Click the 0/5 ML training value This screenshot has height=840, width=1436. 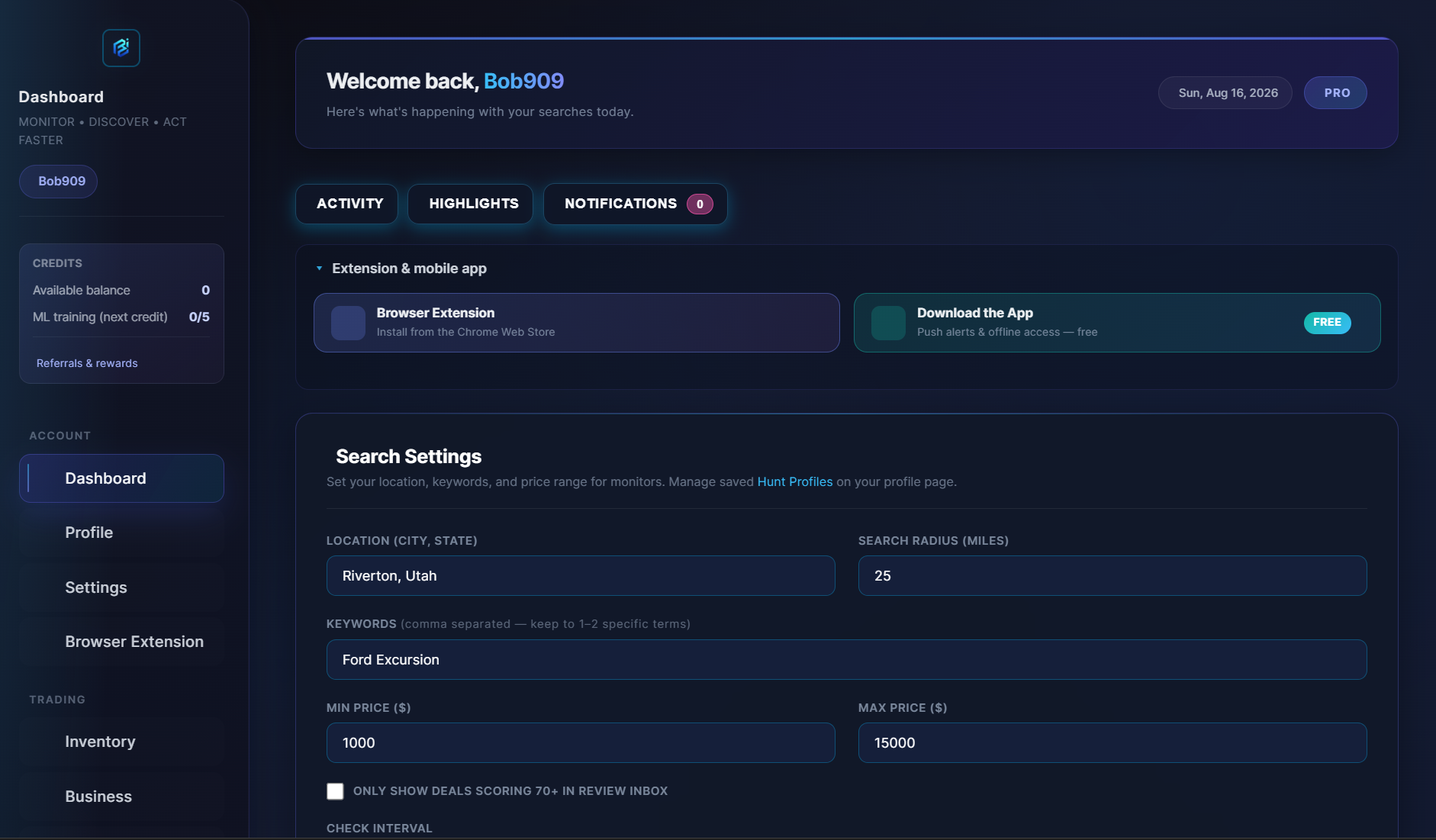pos(199,317)
